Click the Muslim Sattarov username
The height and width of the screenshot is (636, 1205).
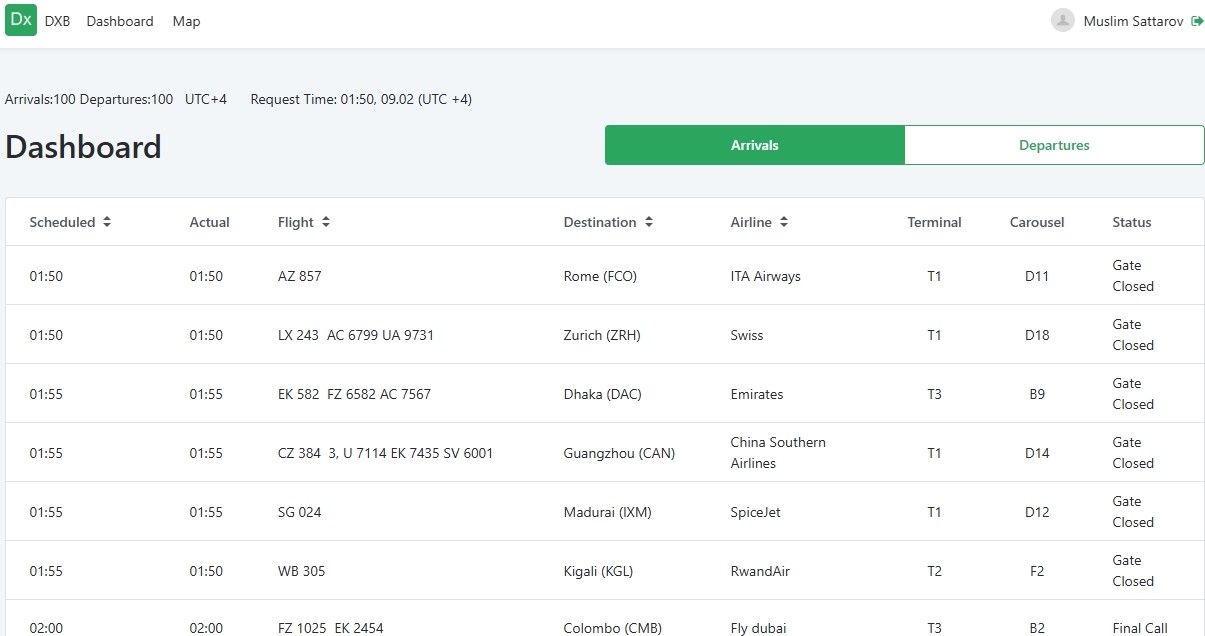click(x=1133, y=21)
